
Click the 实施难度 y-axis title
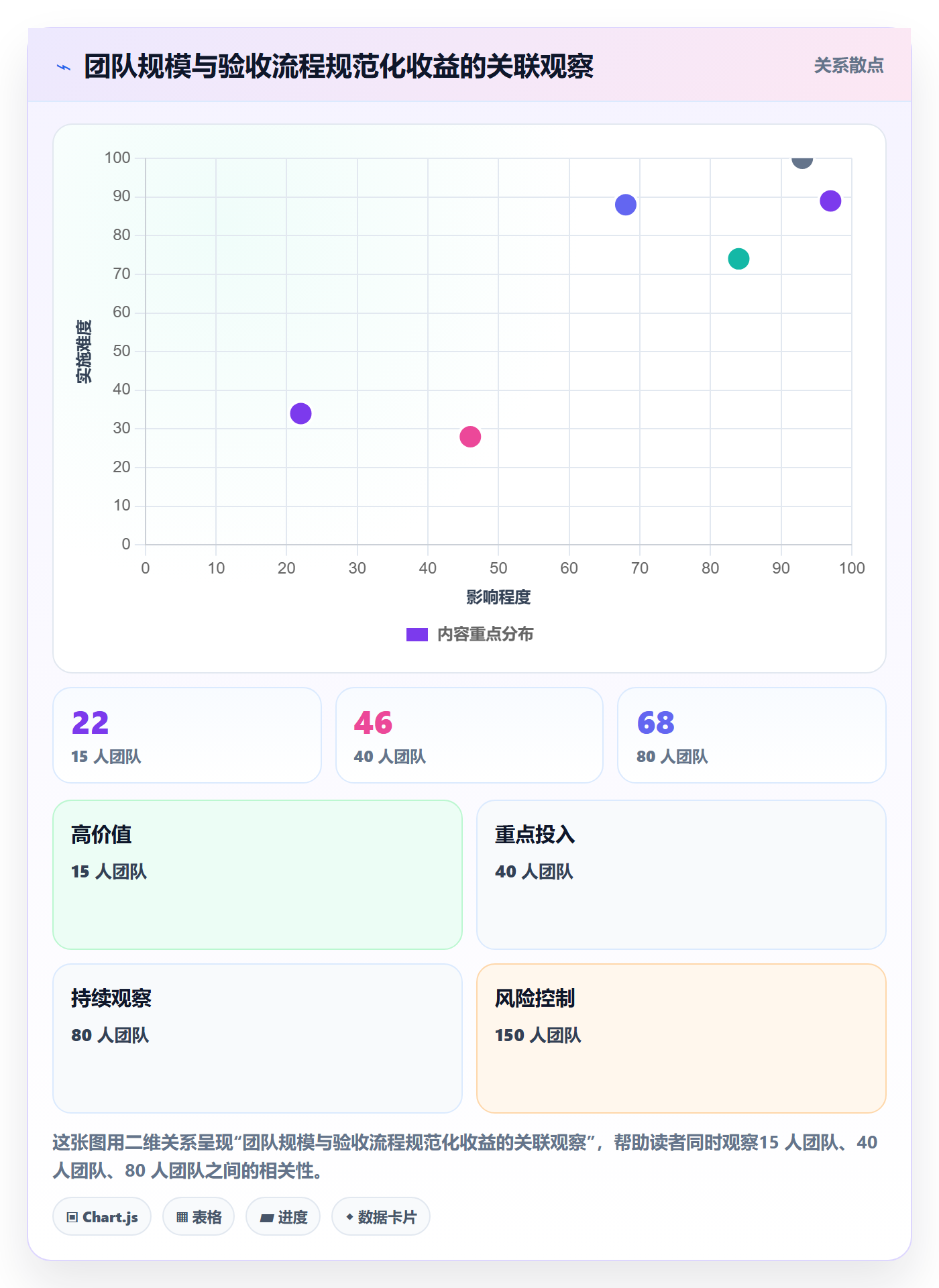click(84, 352)
